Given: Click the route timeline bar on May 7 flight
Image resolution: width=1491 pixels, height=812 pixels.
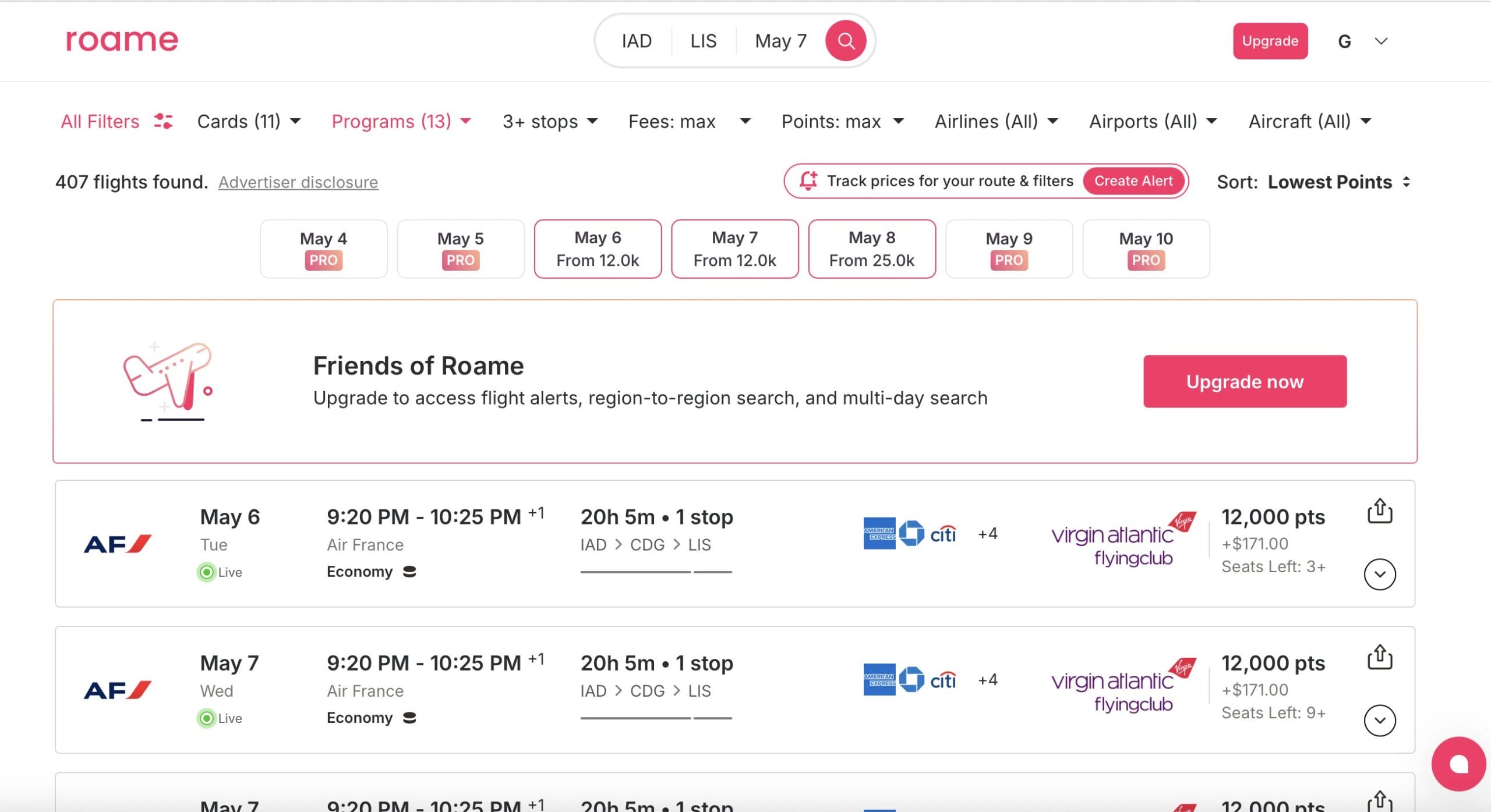Looking at the screenshot, I should point(656,718).
